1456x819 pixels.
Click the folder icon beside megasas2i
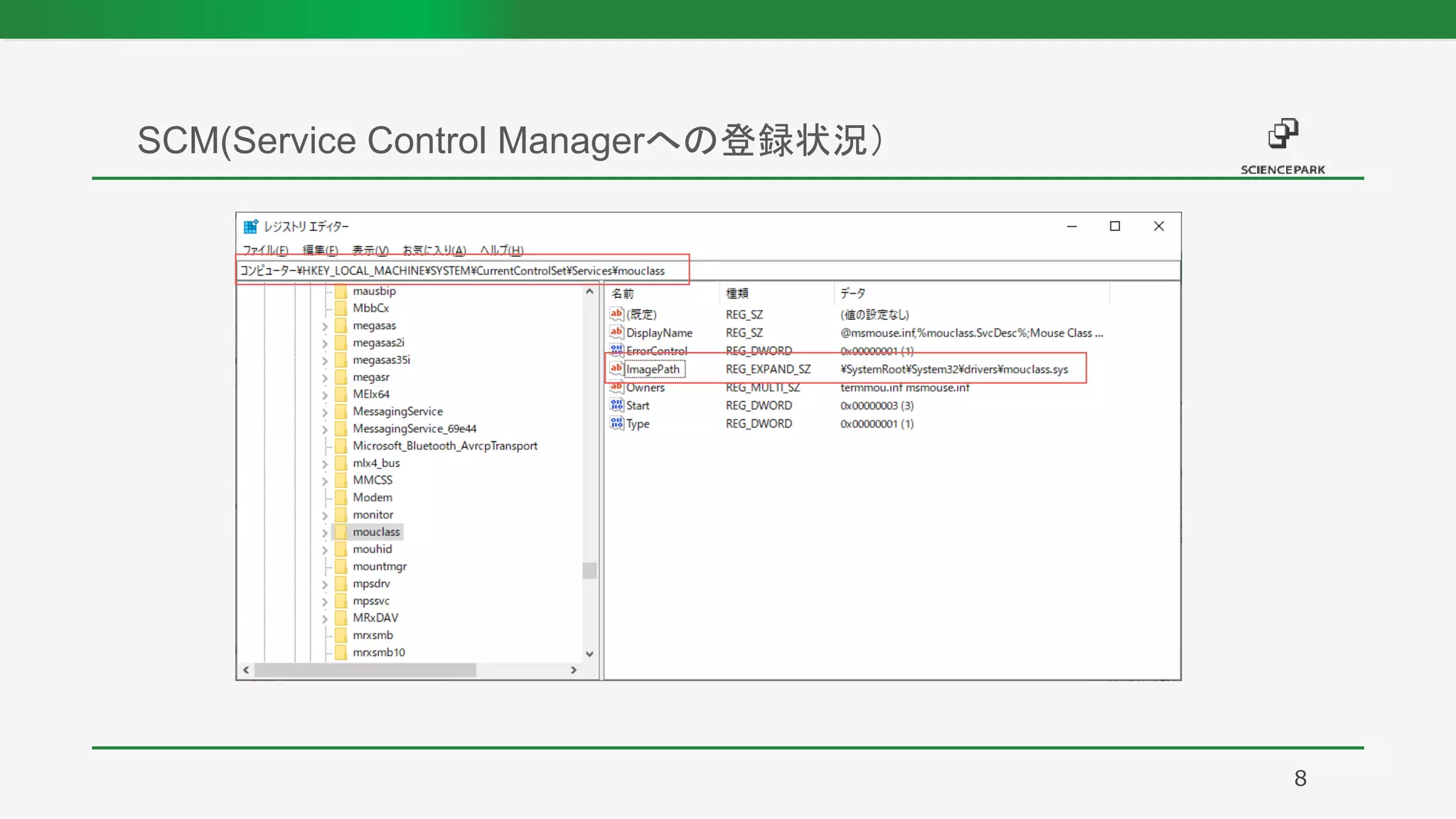click(341, 343)
